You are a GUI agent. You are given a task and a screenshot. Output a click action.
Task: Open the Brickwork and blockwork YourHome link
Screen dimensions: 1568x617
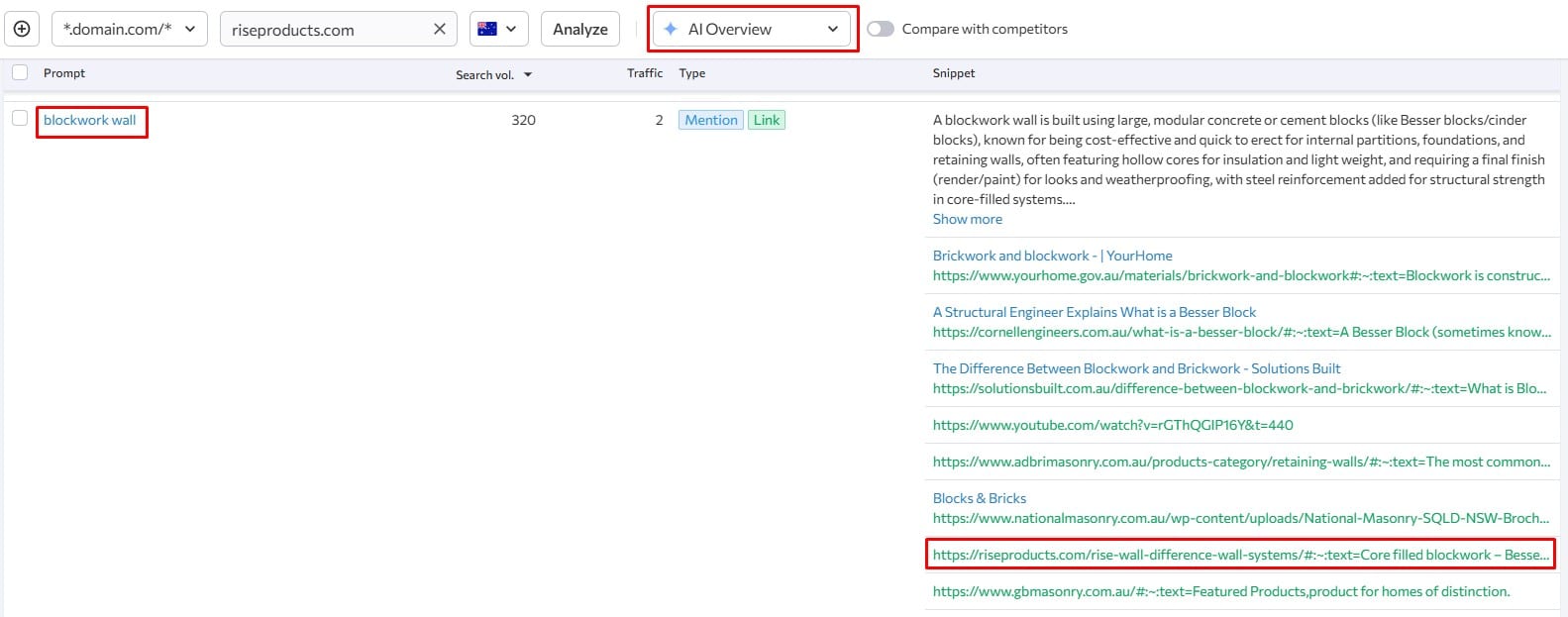coord(1052,256)
